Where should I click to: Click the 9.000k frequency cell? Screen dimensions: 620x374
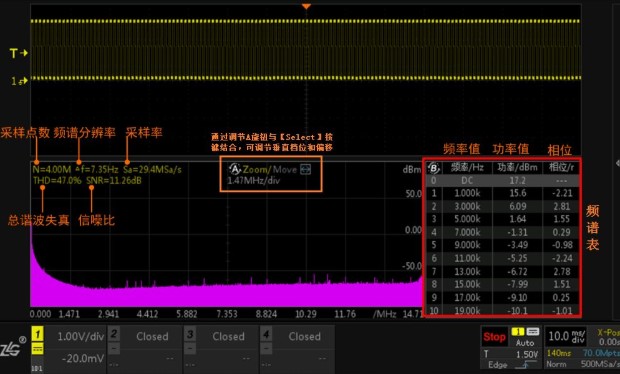pyautogui.click(x=467, y=245)
